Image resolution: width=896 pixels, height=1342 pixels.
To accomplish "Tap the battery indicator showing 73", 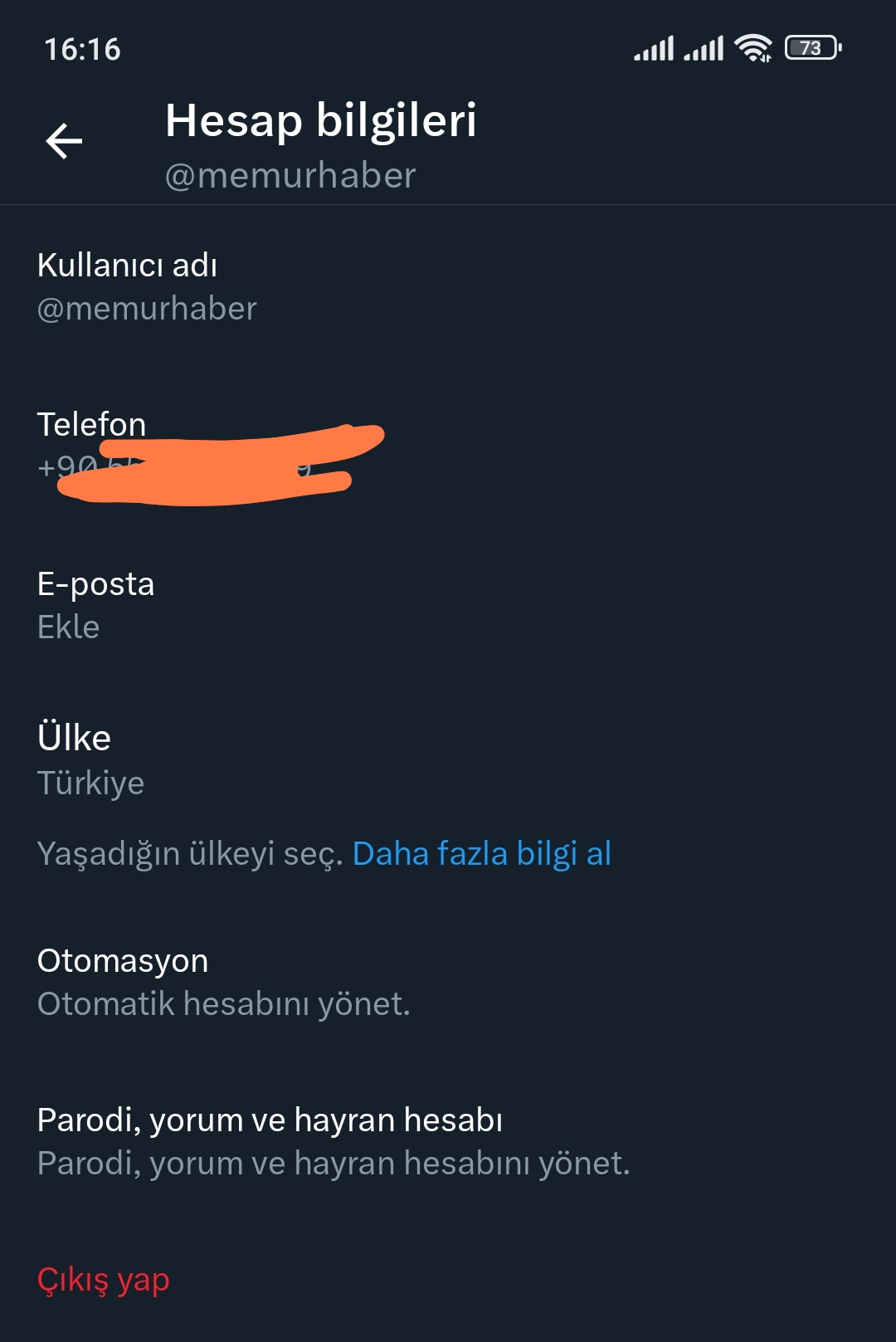I will (x=813, y=48).
